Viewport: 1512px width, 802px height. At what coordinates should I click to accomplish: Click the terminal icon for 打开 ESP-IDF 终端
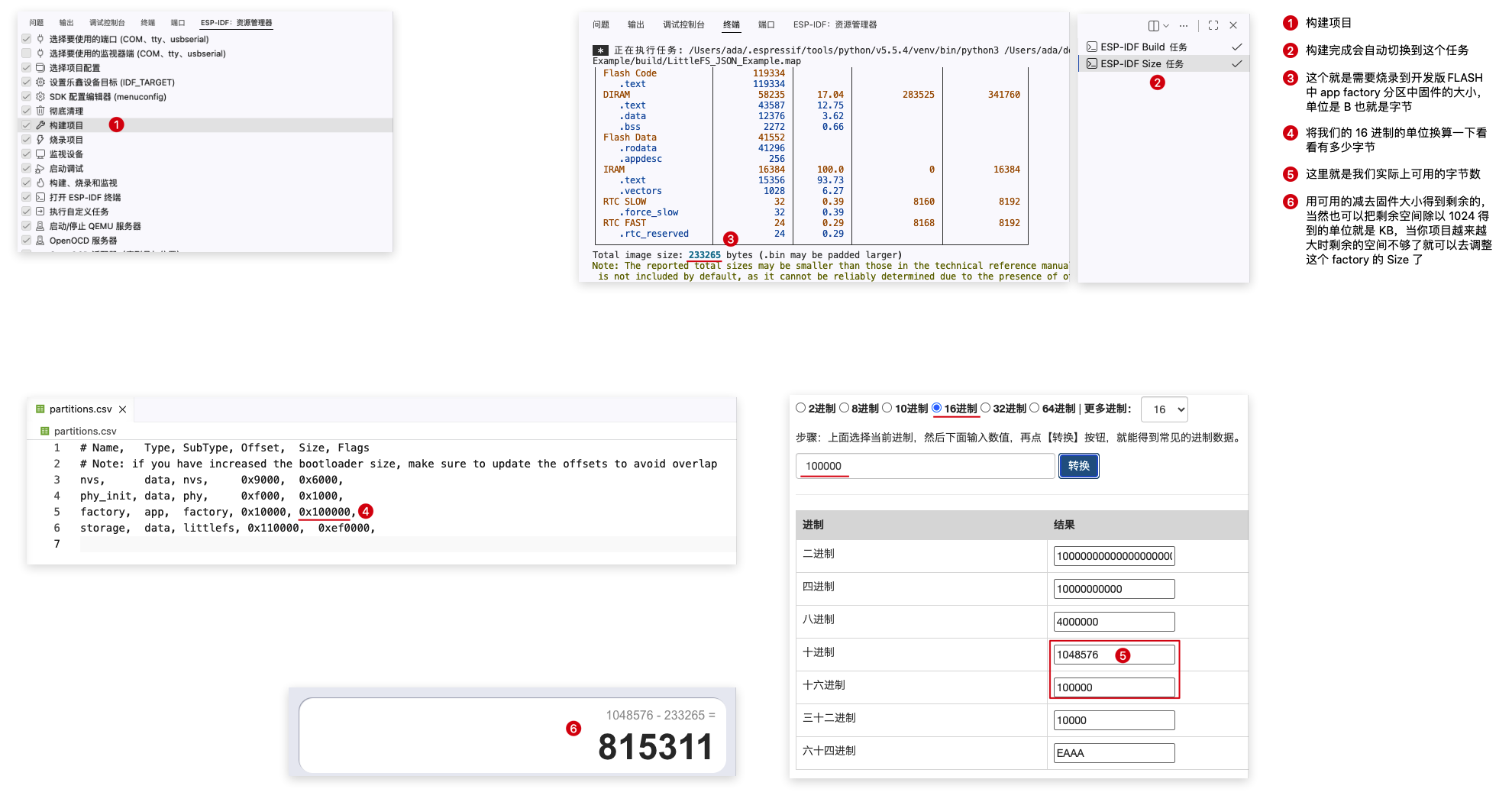[40, 197]
